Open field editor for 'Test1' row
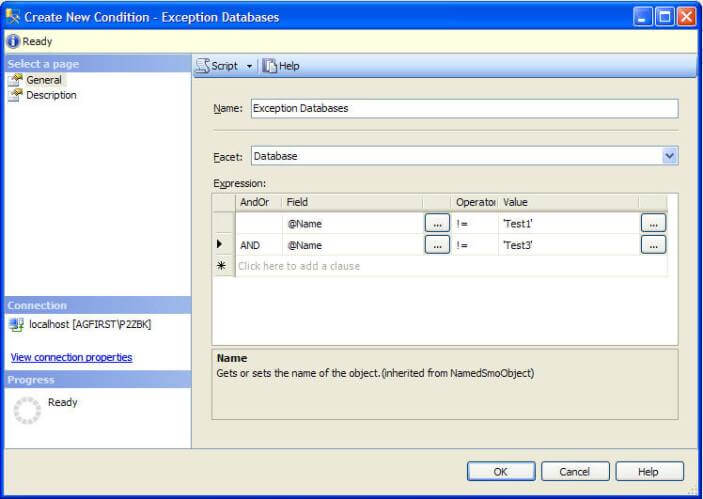Screen dimensions: 703x499 pos(437,223)
